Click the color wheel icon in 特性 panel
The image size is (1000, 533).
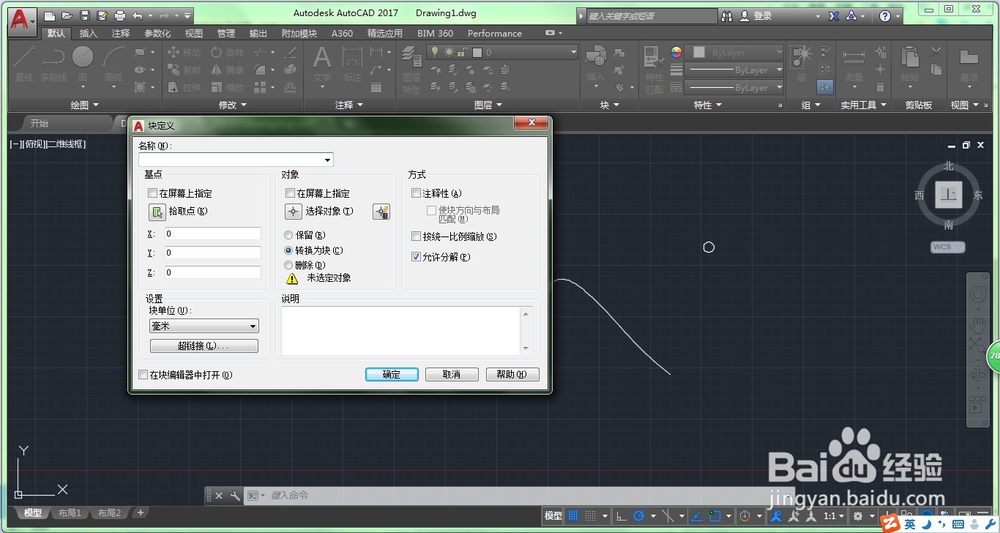676,52
